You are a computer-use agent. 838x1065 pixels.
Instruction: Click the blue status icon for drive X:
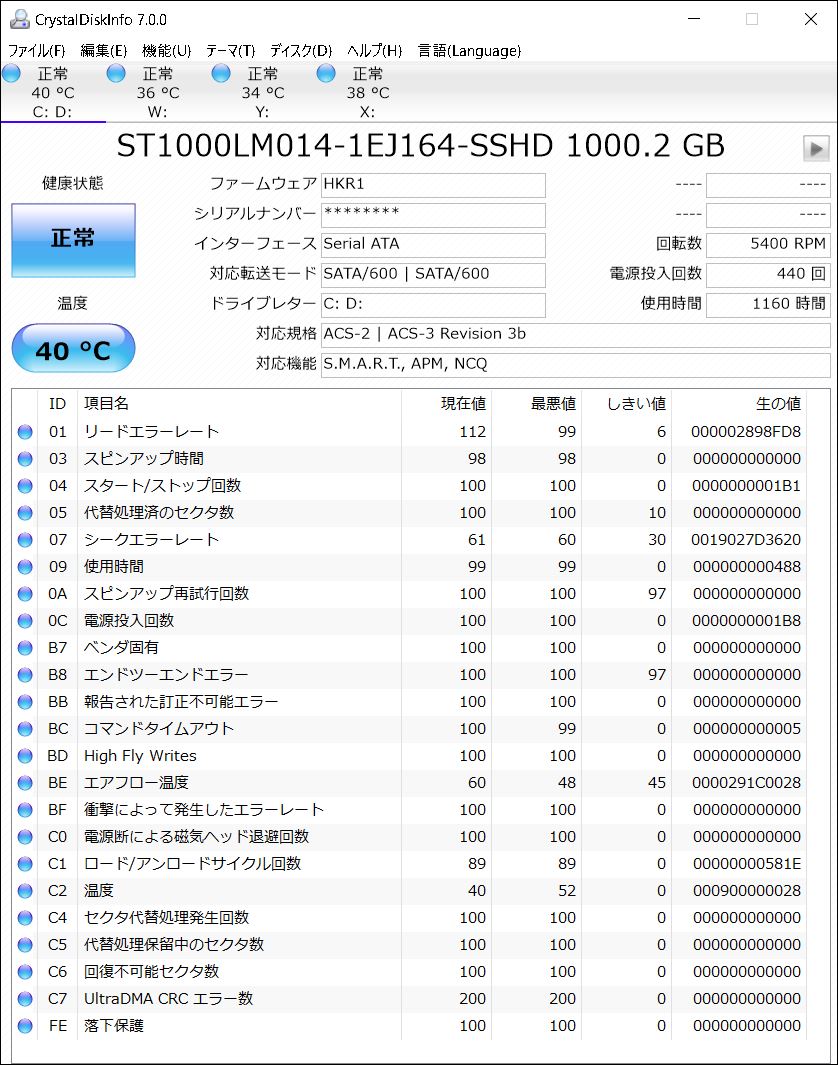325,72
